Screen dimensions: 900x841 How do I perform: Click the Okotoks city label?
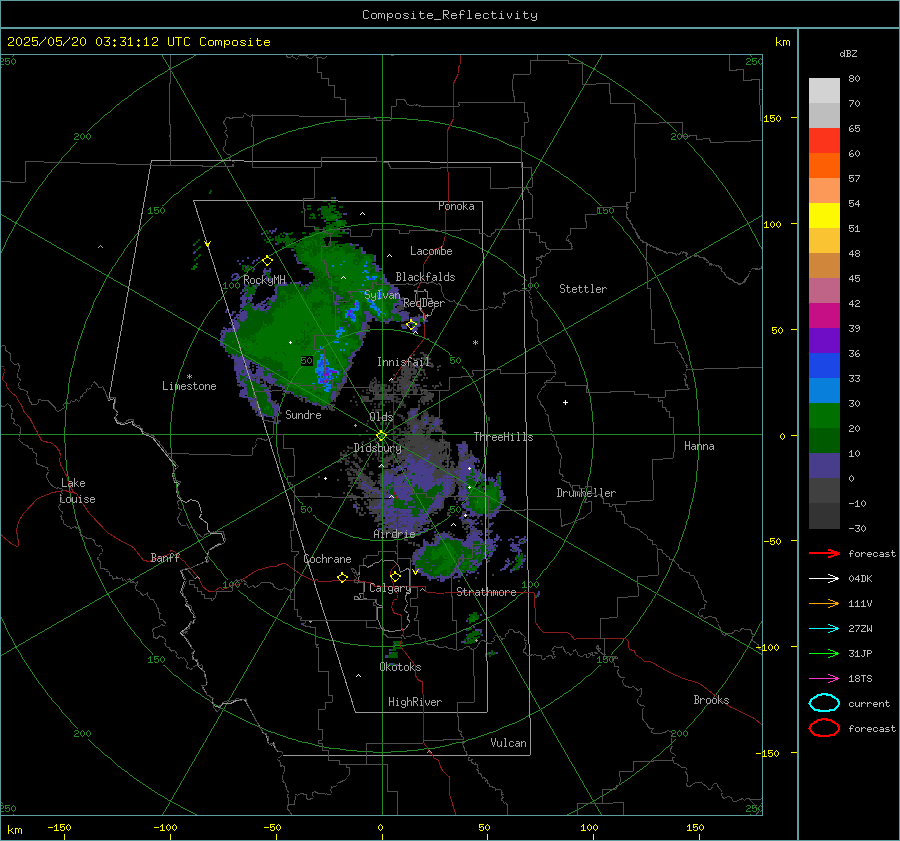point(400,667)
